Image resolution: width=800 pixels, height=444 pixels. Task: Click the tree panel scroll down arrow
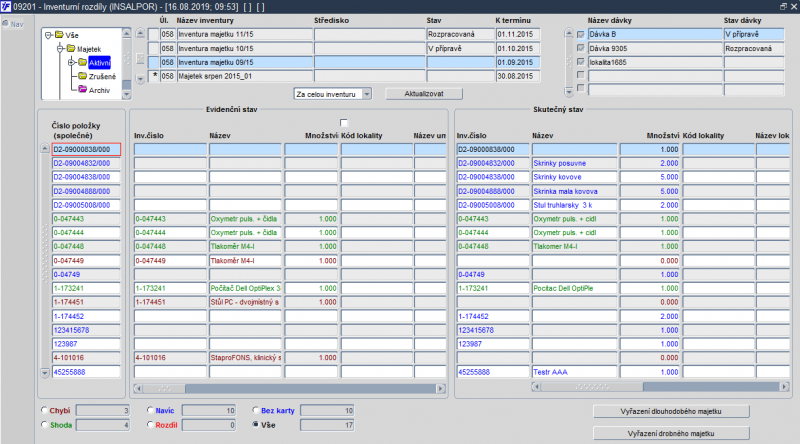coord(127,94)
